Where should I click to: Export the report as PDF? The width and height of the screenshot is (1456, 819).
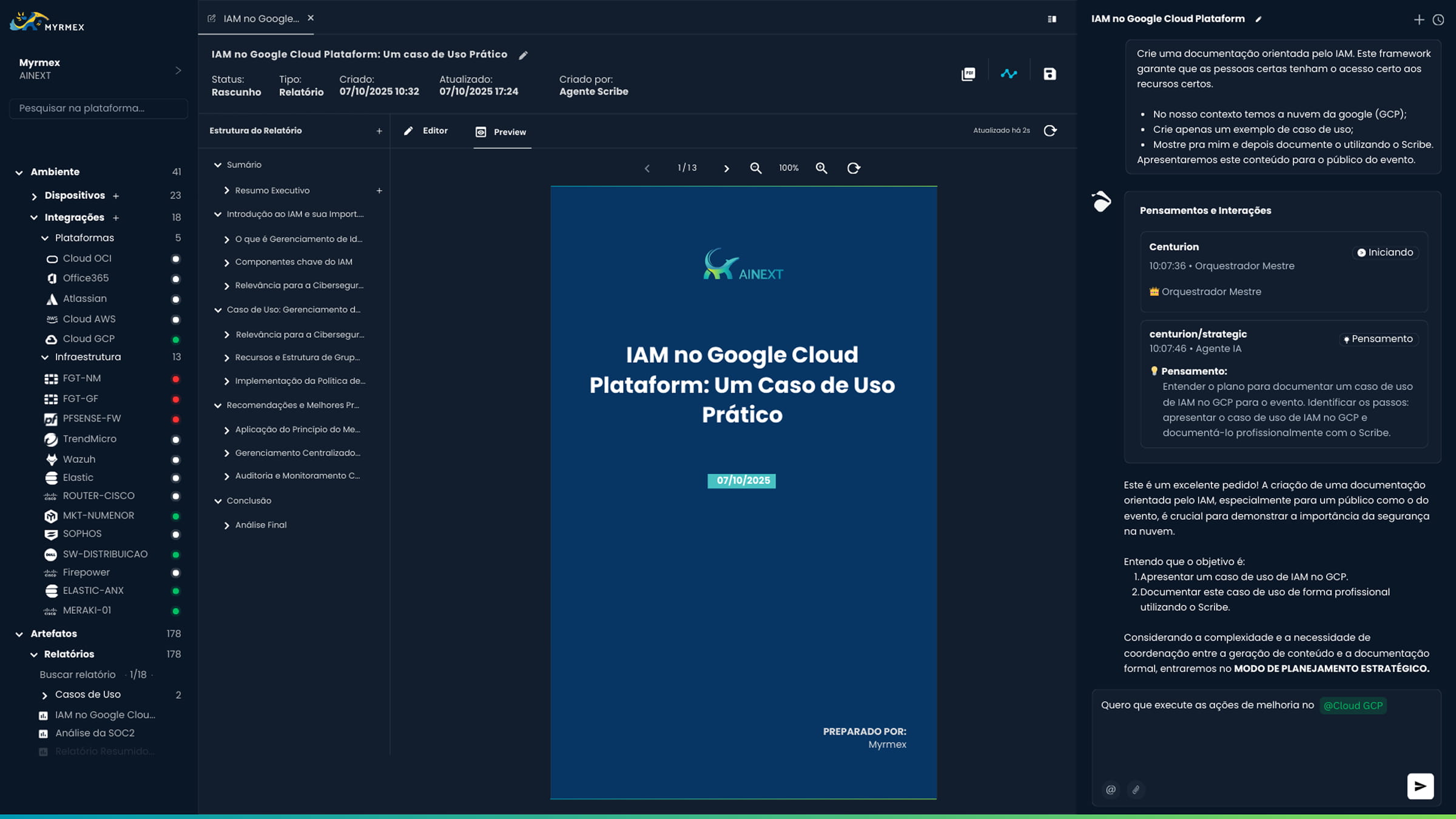click(x=968, y=73)
